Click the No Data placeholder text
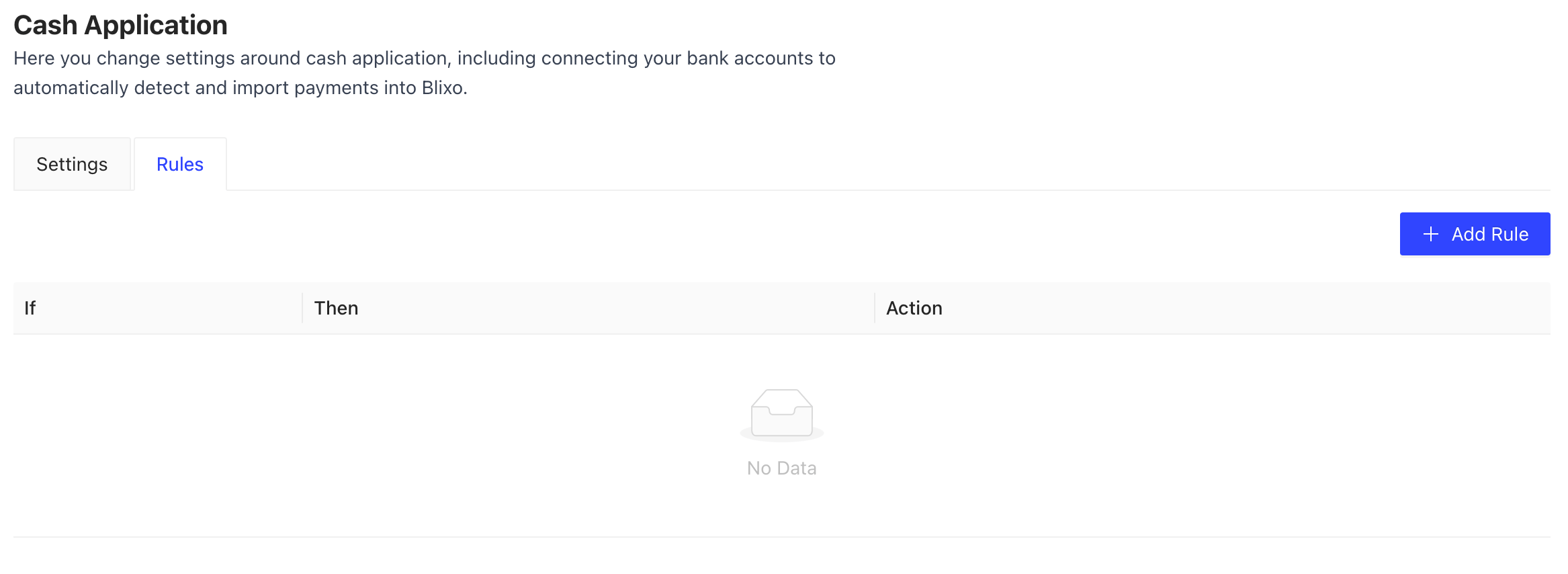This screenshot has width=1568, height=574. 782,468
